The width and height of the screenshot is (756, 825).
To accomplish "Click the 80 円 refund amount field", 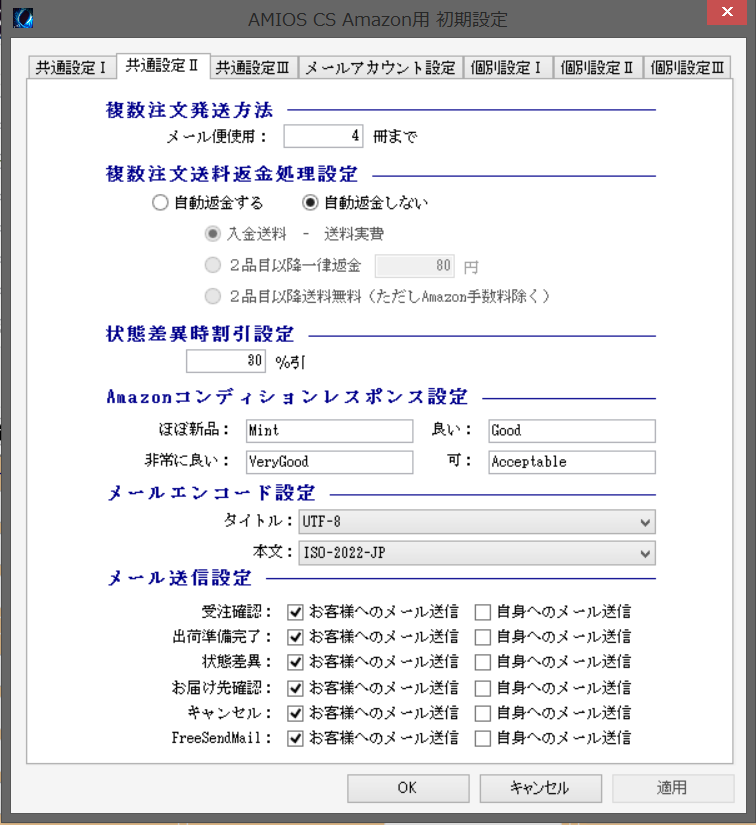I will (x=415, y=266).
